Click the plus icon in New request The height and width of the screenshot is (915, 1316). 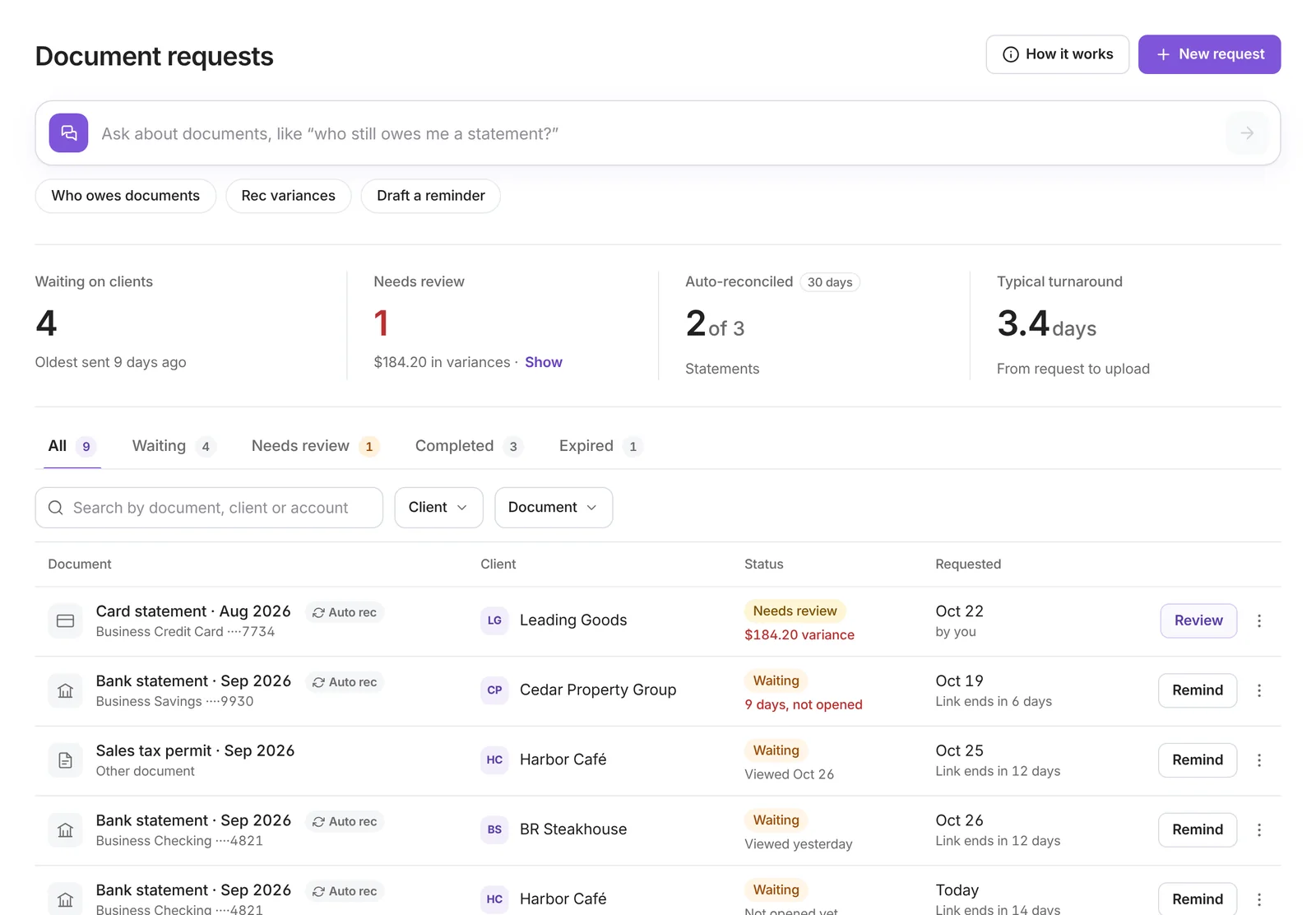pos(1163,54)
